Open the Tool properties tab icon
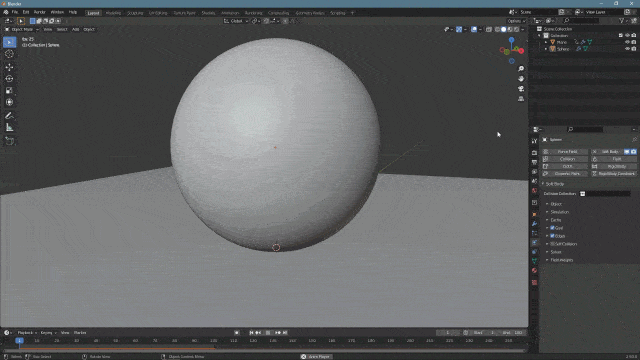Screen dimensions: 640x360 [x=534, y=141]
